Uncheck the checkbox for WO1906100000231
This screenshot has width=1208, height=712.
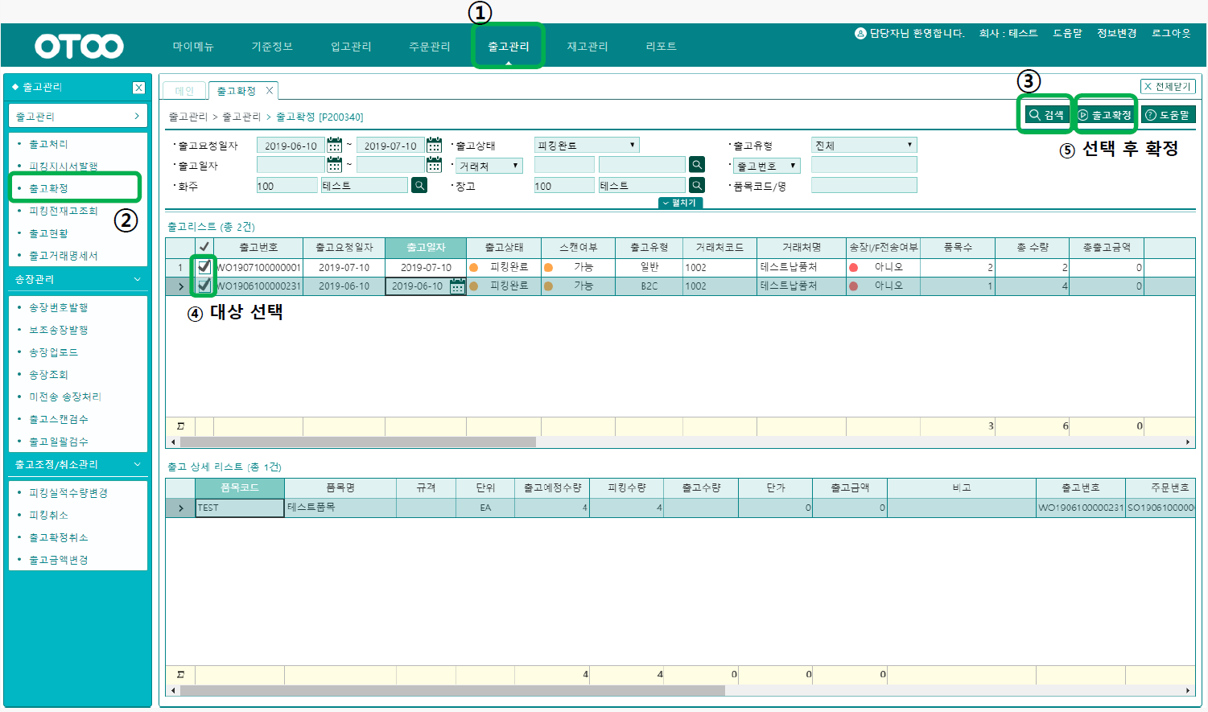tap(204, 286)
